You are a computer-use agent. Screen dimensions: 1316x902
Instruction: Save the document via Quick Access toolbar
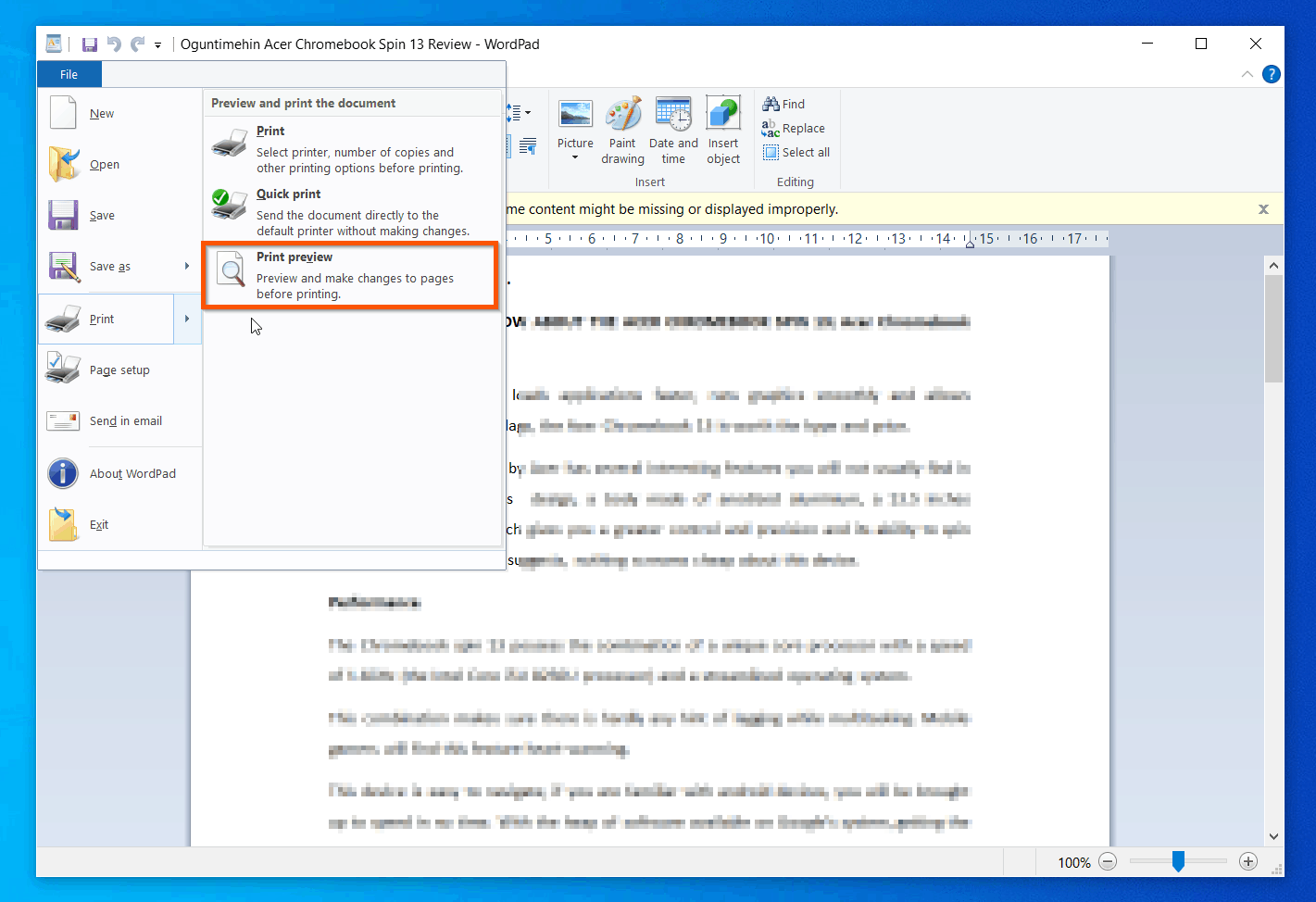pos(90,44)
